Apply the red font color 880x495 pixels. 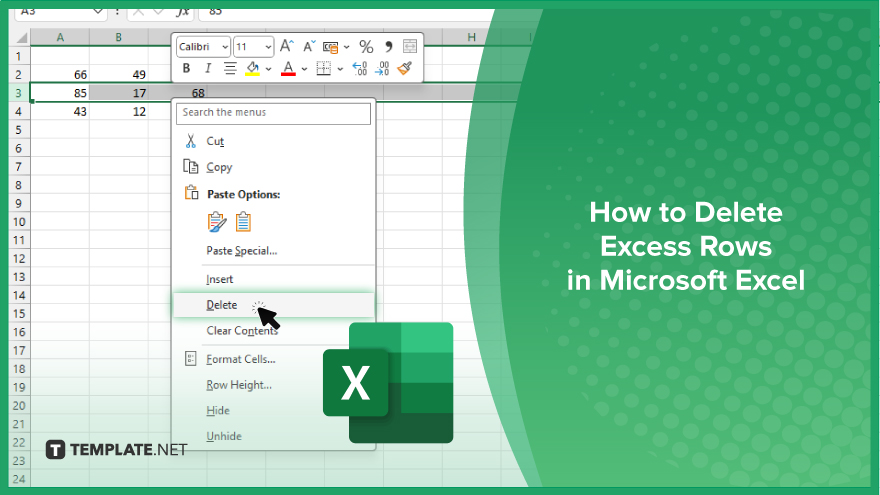288,68
